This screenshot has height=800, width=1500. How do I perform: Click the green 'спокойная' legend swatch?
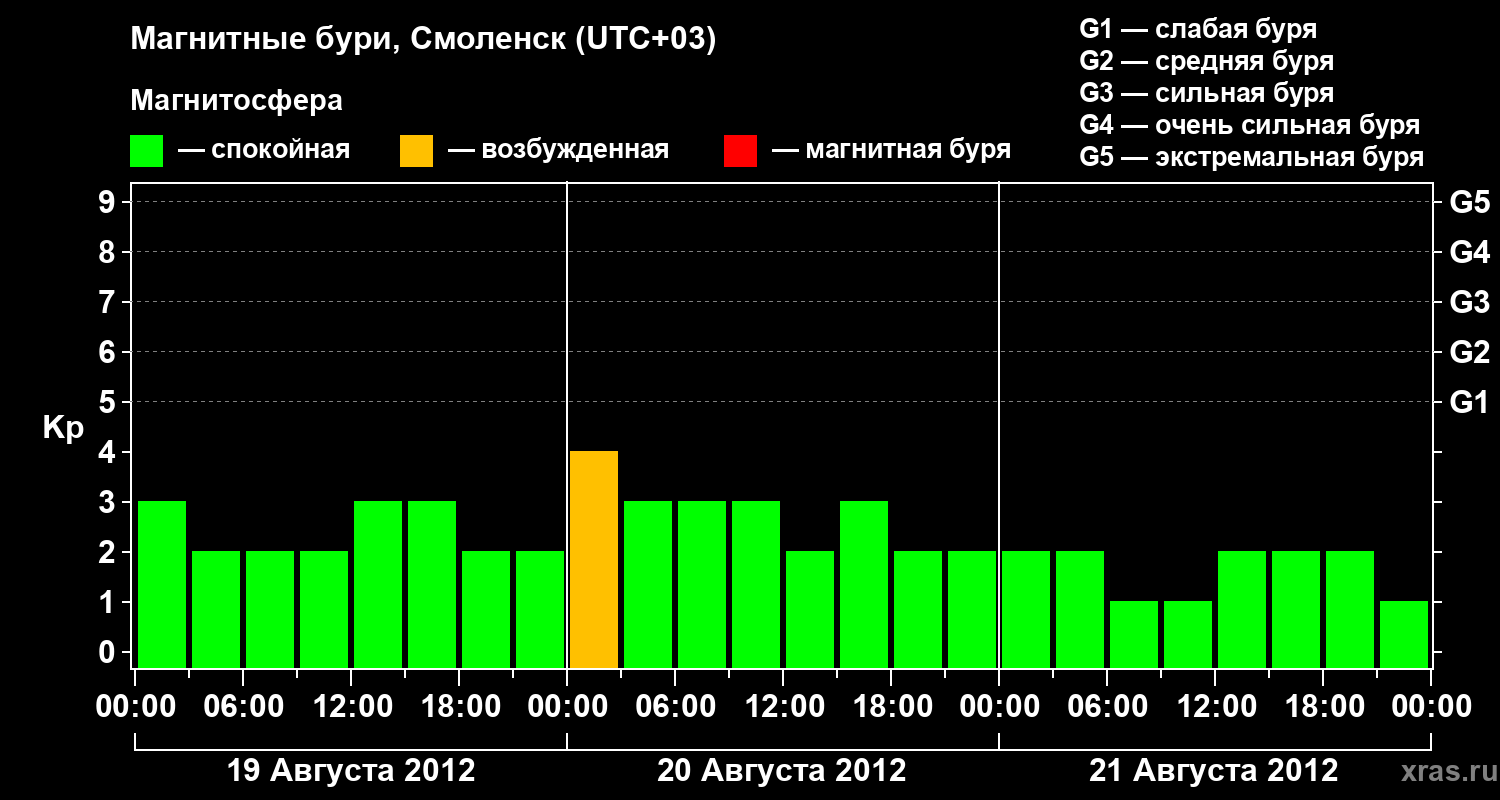click(x=146, y=151)
